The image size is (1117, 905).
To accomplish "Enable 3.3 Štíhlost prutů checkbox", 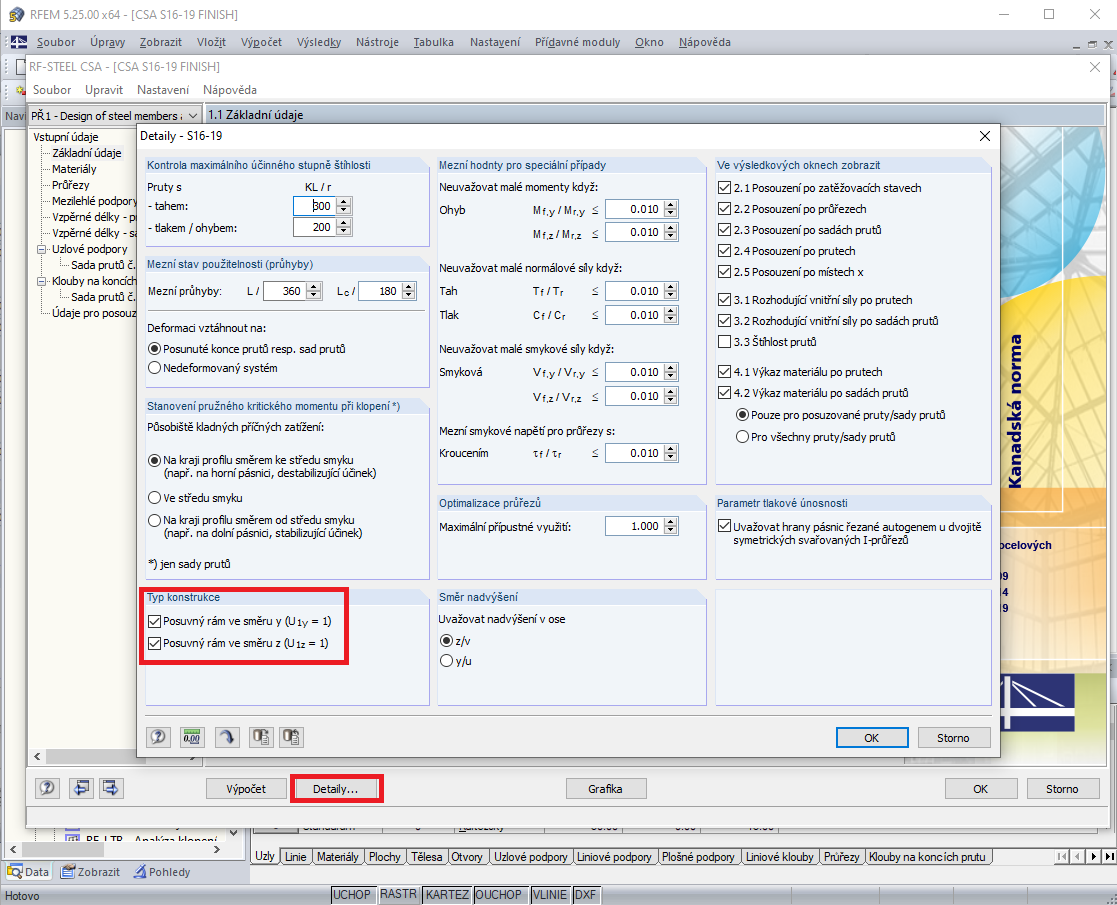I will click(x=724, y=342).
